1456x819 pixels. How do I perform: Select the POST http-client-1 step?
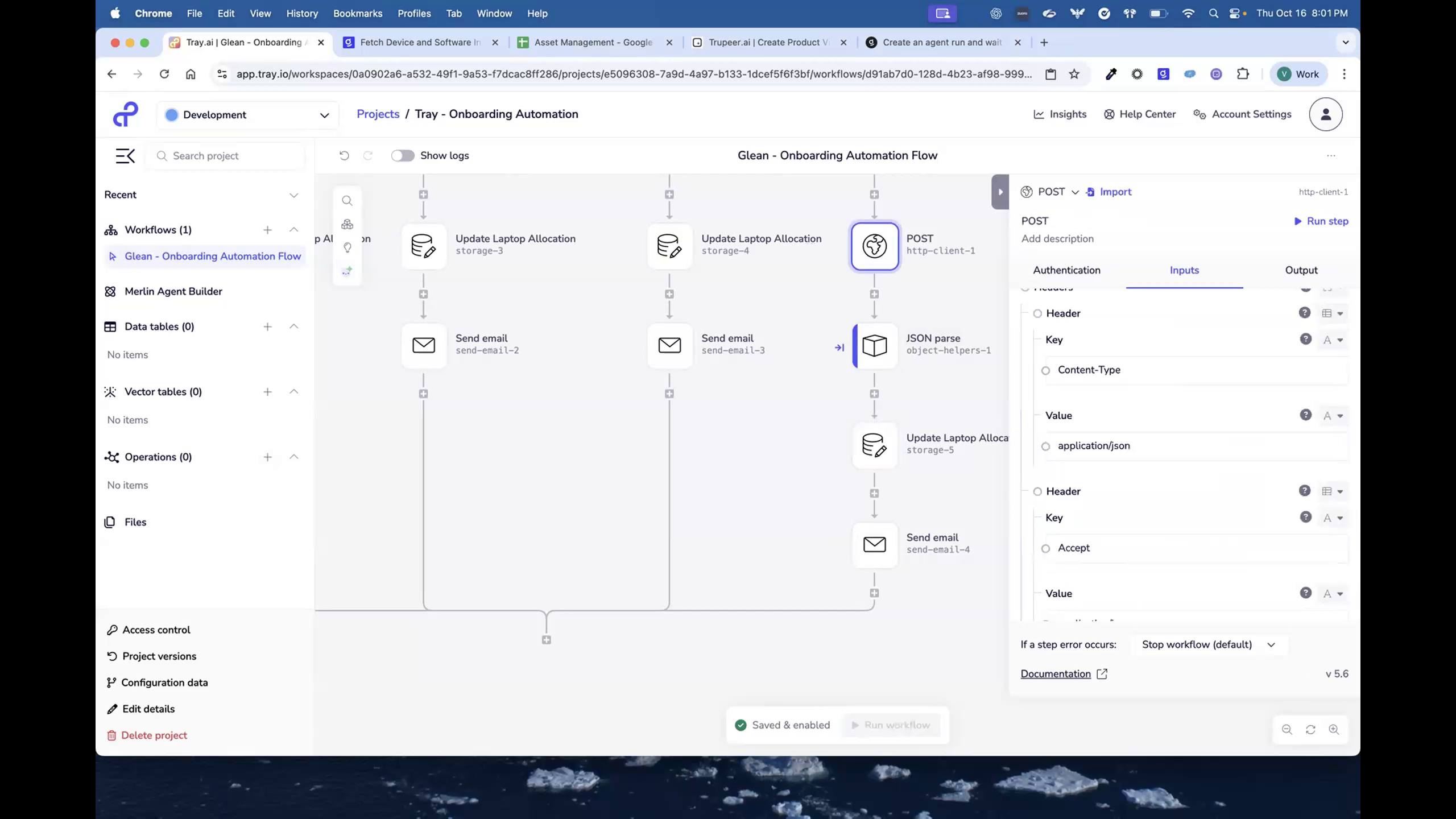coord(874,246)
